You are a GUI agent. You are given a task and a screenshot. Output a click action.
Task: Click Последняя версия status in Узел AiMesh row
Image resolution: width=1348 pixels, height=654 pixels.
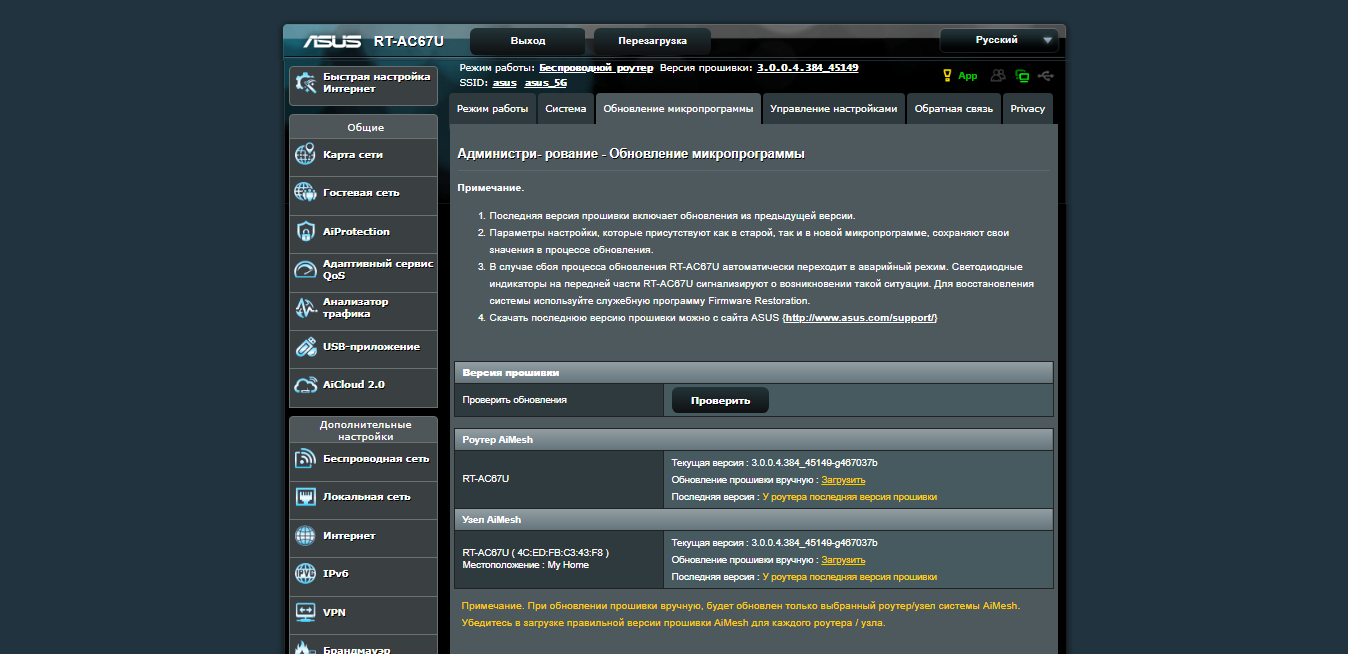coord(804,577)
